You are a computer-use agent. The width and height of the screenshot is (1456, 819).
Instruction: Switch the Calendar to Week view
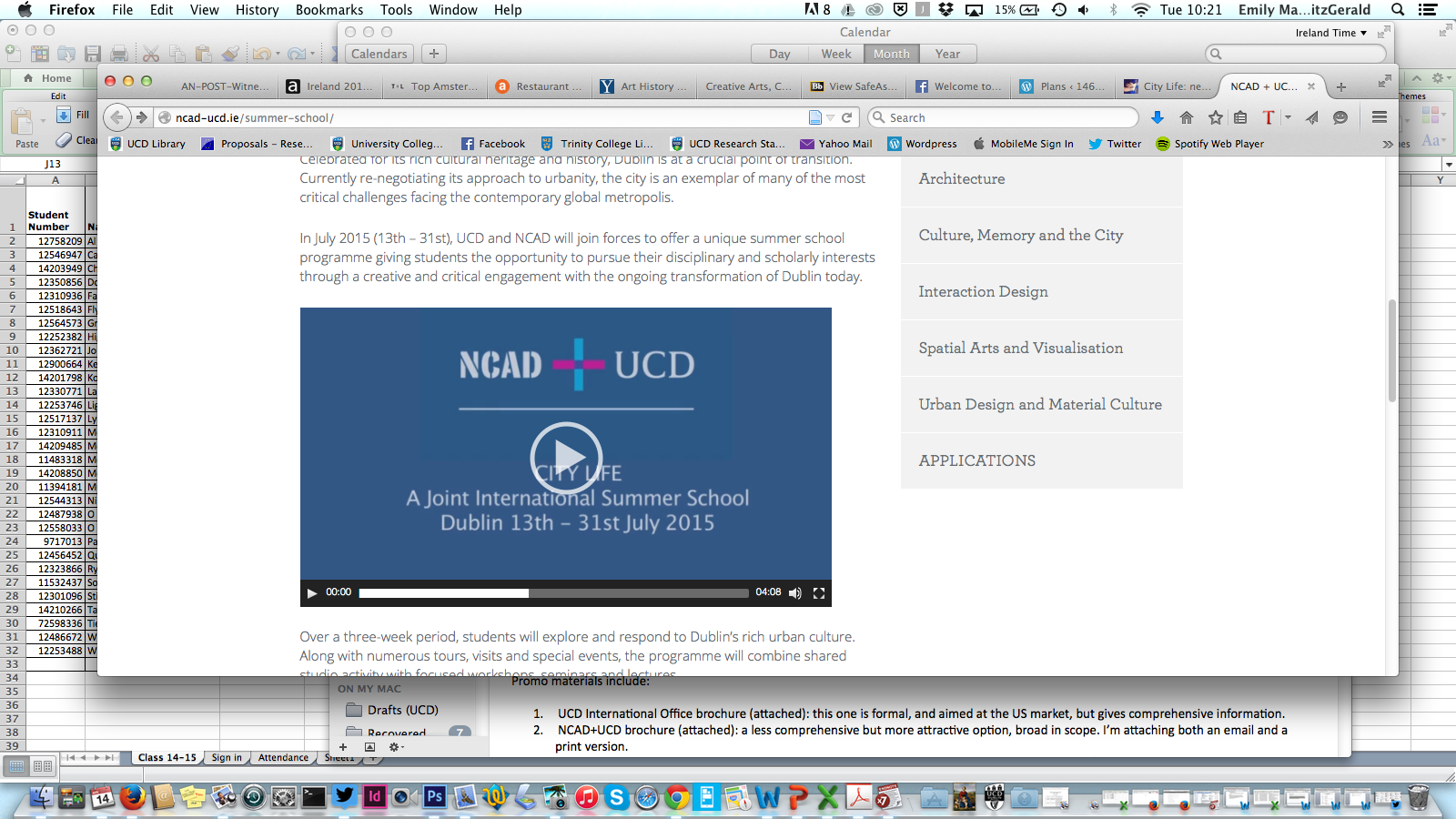point(835,54)
